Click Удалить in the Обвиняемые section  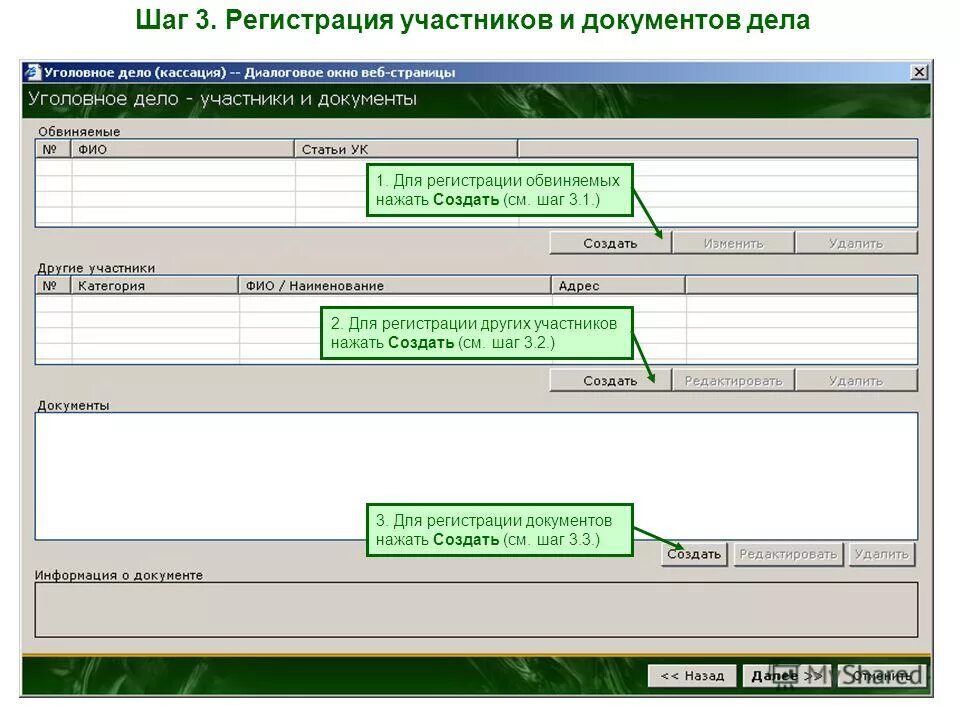click(855, 240)
